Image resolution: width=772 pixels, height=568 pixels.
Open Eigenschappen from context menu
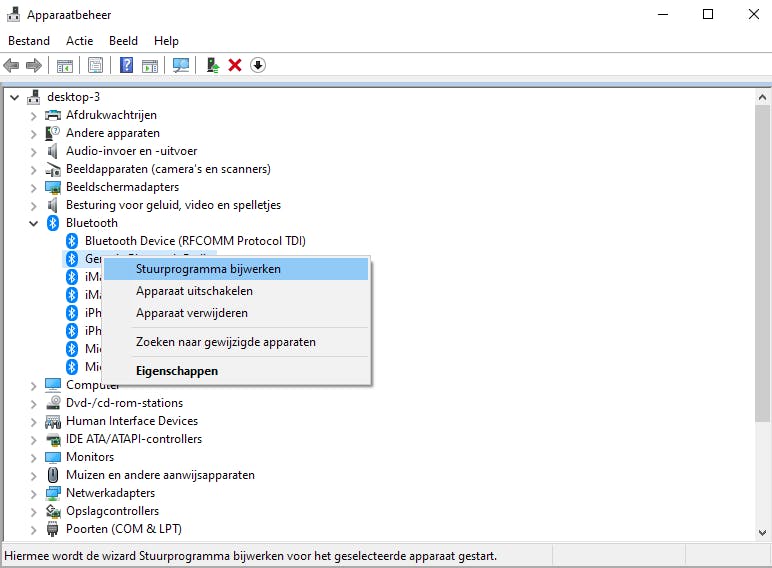pyautogui.click(x=236, y=371)
